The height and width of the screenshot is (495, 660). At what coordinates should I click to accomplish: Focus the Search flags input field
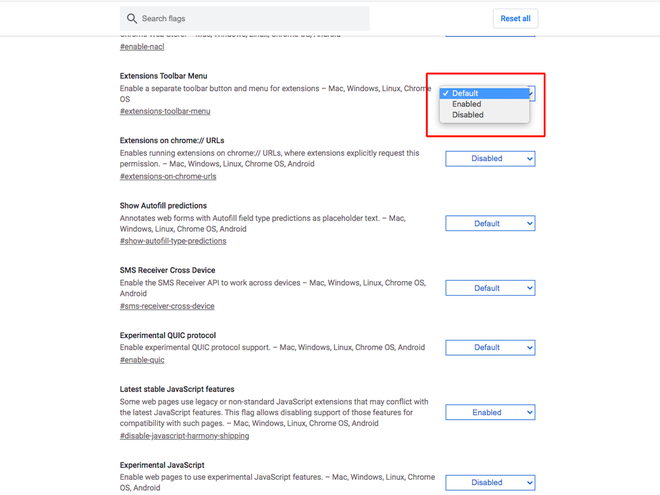[245, 19]
